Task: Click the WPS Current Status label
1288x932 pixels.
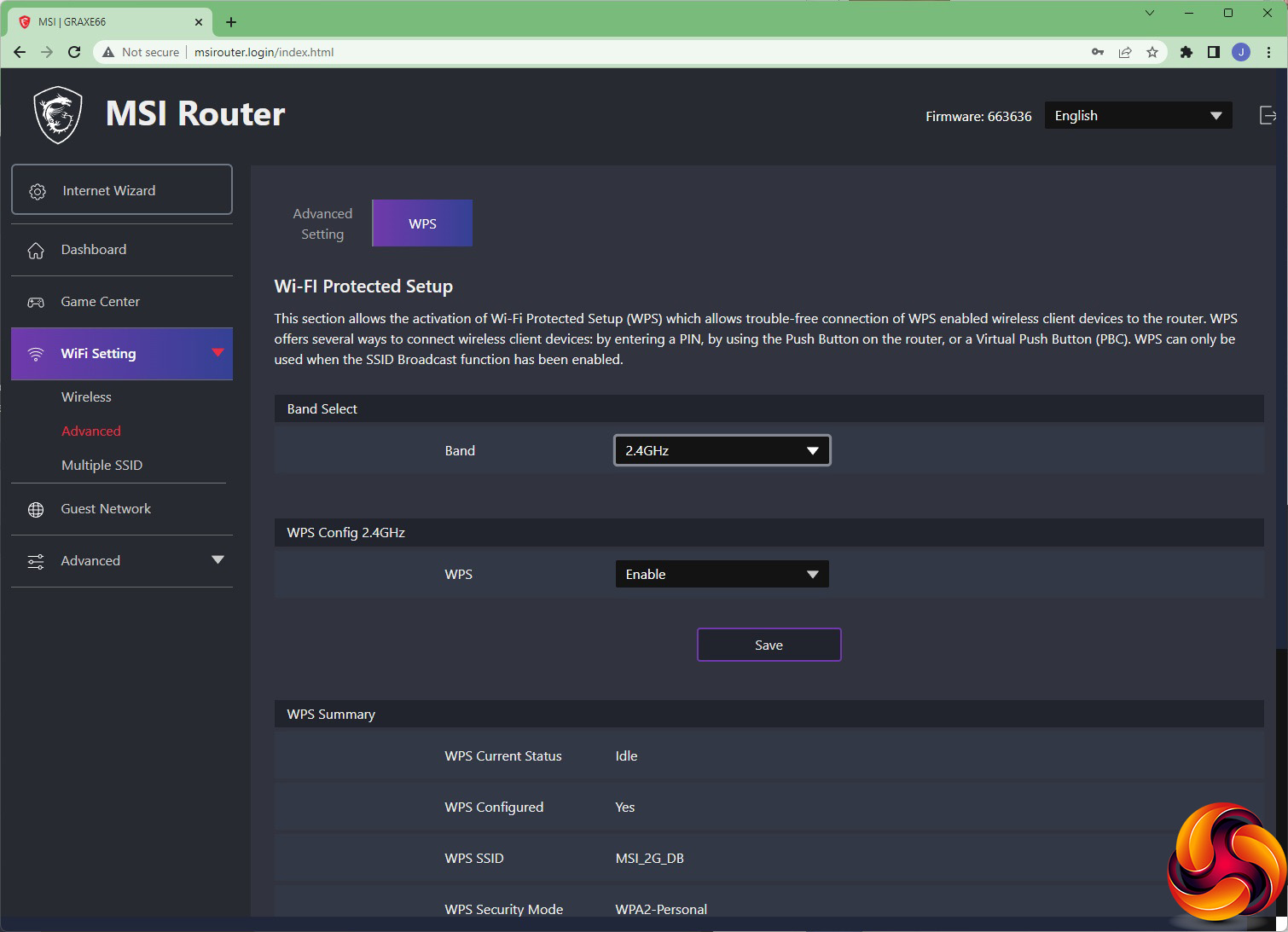Action: (503, 755)
